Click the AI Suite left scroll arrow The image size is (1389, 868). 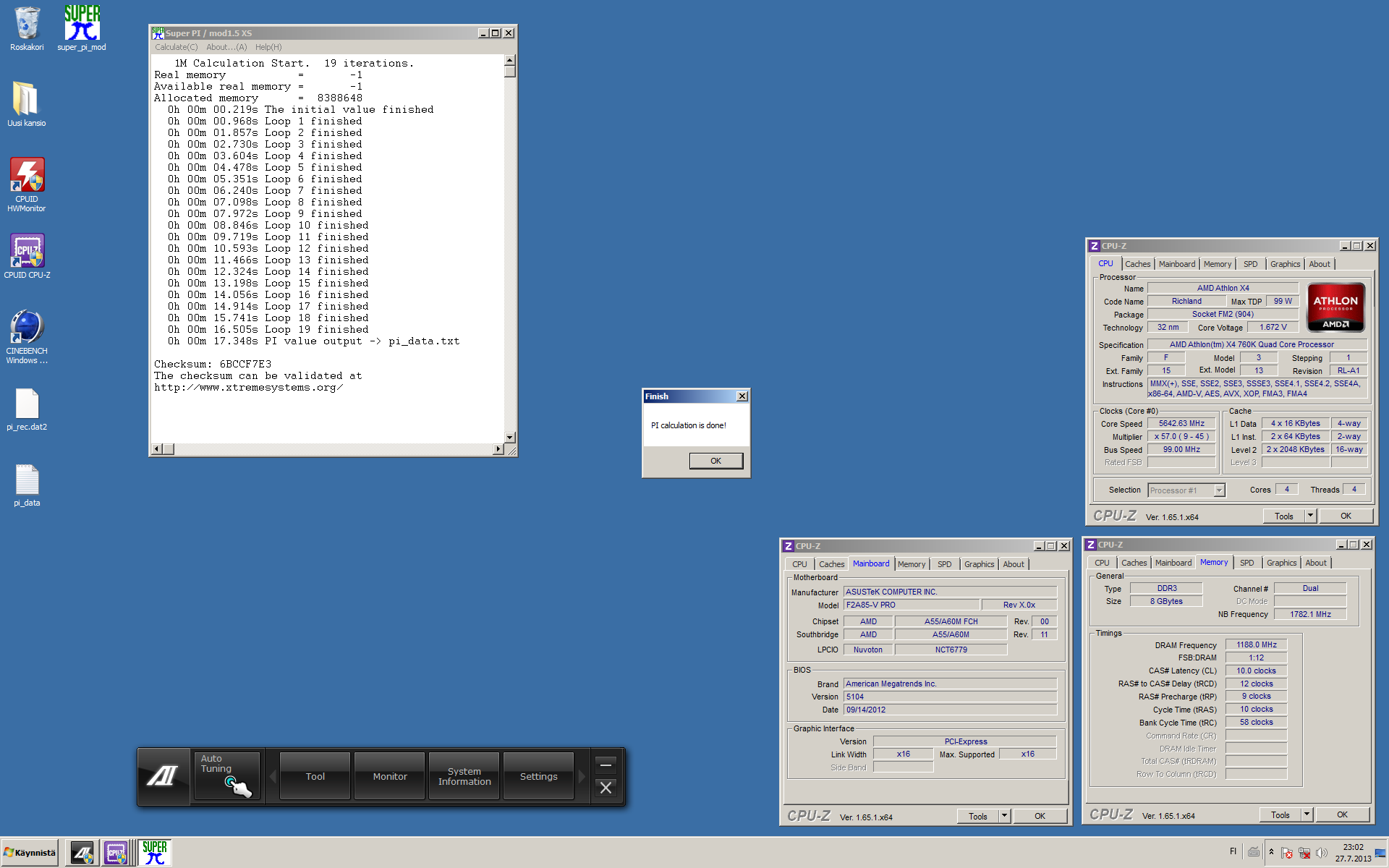[x=273, y=776]
